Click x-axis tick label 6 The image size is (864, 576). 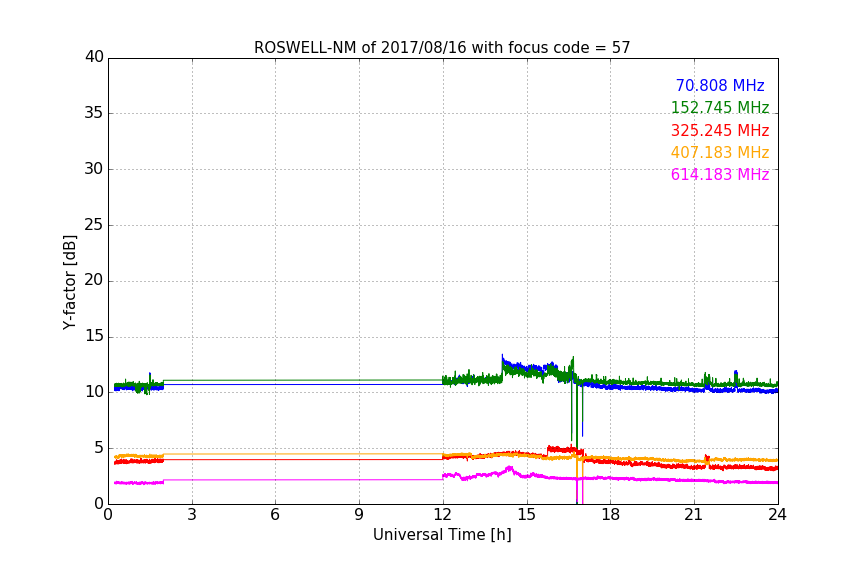(275, 515)
